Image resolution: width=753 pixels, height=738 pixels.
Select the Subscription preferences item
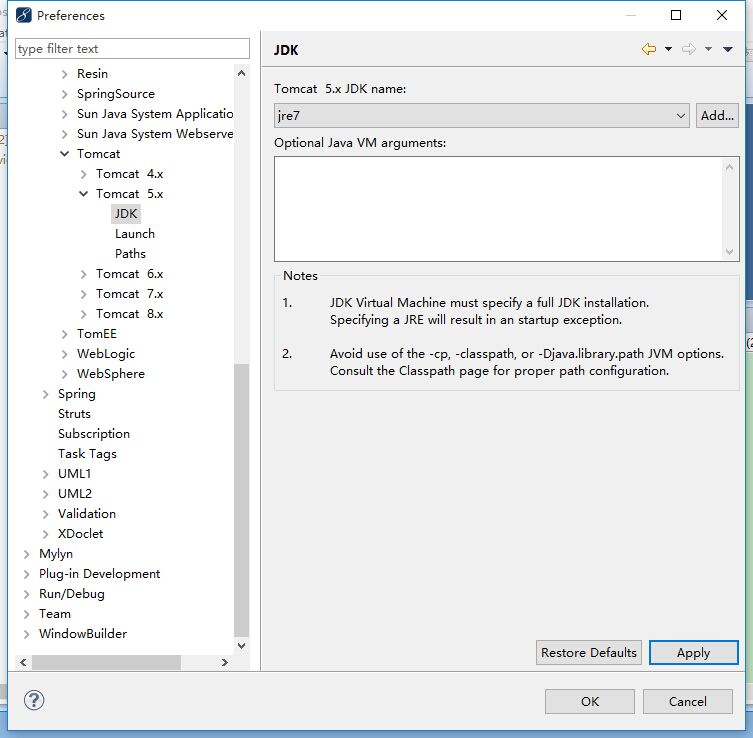[94, 434]
